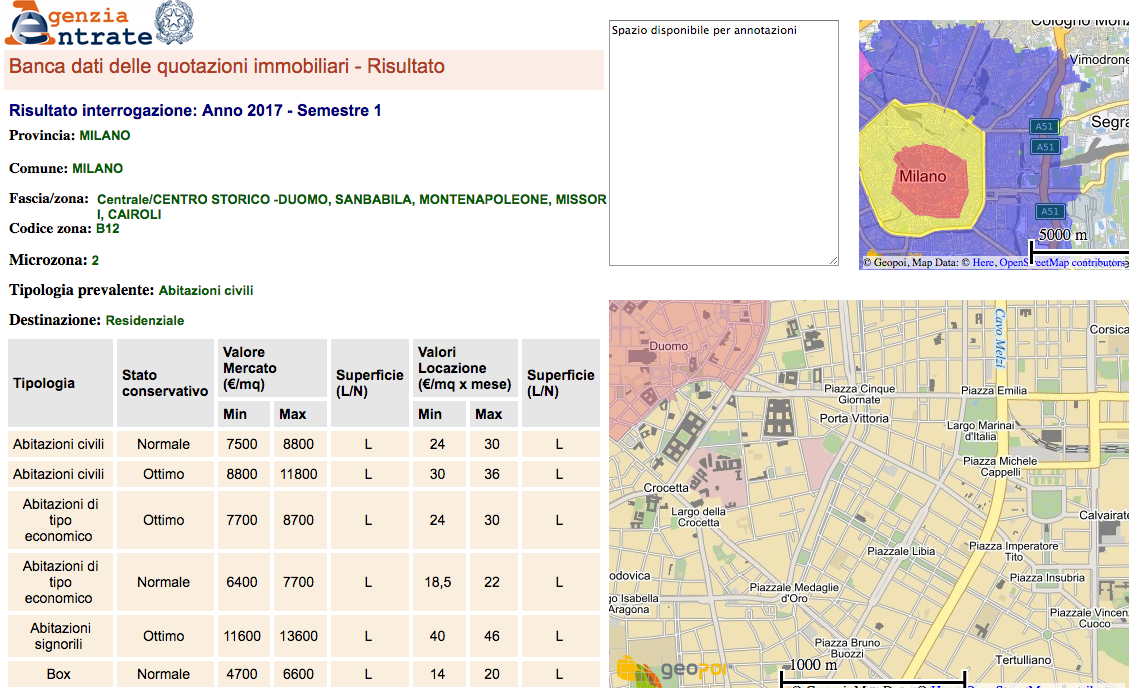Click Porta Vittoria on the street map

(854, 418)
